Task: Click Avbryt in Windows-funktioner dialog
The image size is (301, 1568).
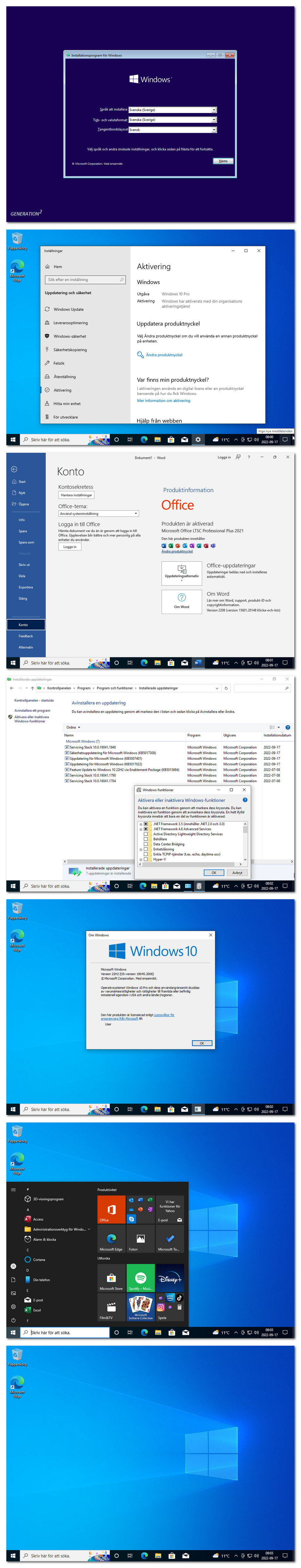Action: [x=237, y=873]
